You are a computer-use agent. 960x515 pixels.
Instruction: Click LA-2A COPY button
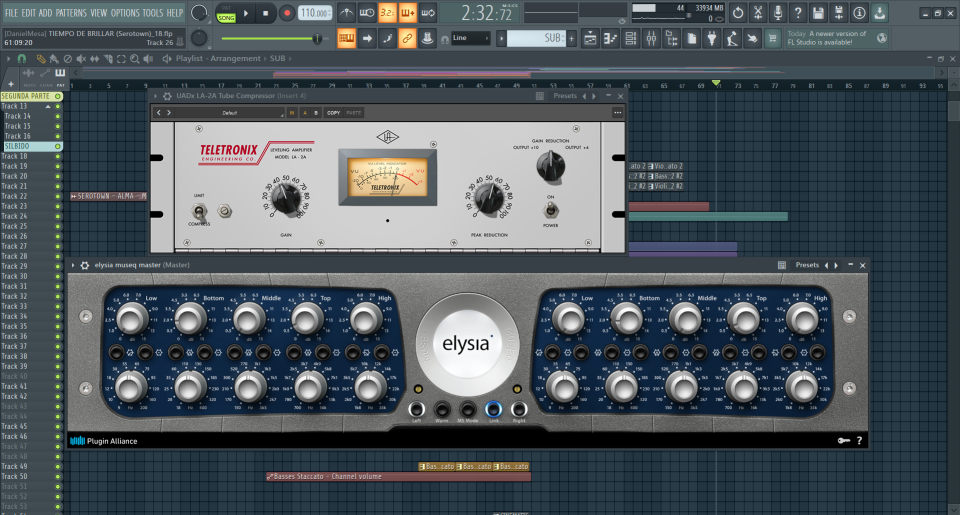(334, 113)
